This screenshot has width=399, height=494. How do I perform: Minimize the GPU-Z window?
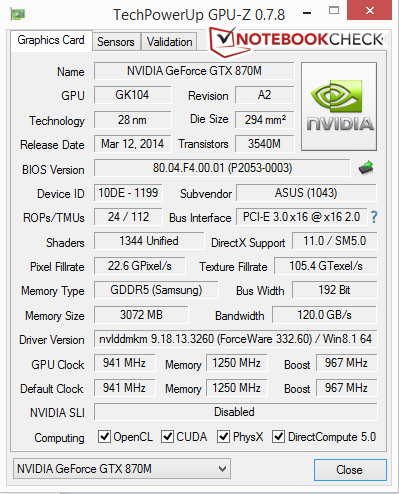[307, 13]
